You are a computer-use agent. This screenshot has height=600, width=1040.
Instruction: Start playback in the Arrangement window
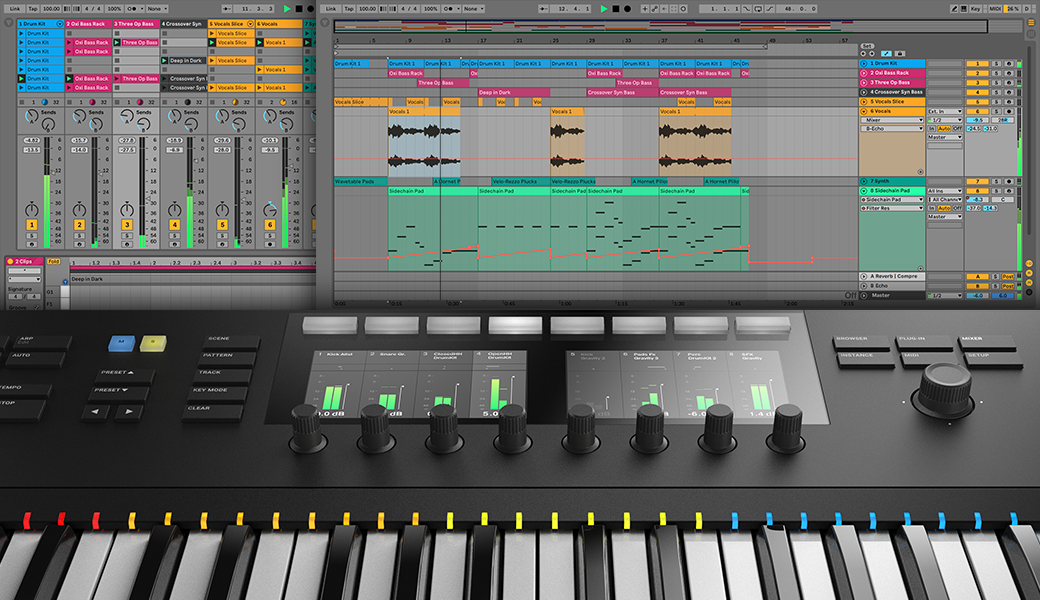[x=604, y=9]
